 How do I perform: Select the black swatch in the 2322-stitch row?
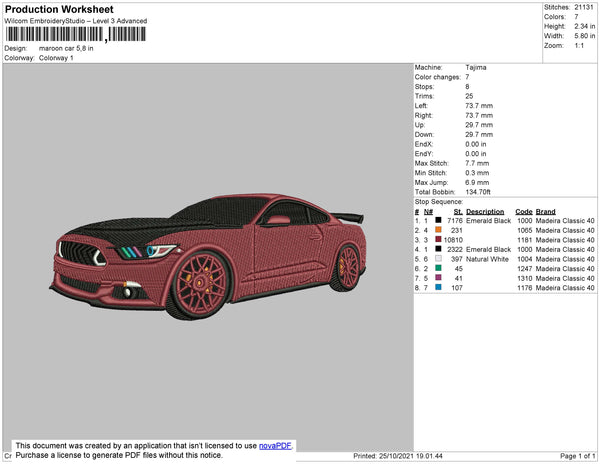(x=439, y=249)
